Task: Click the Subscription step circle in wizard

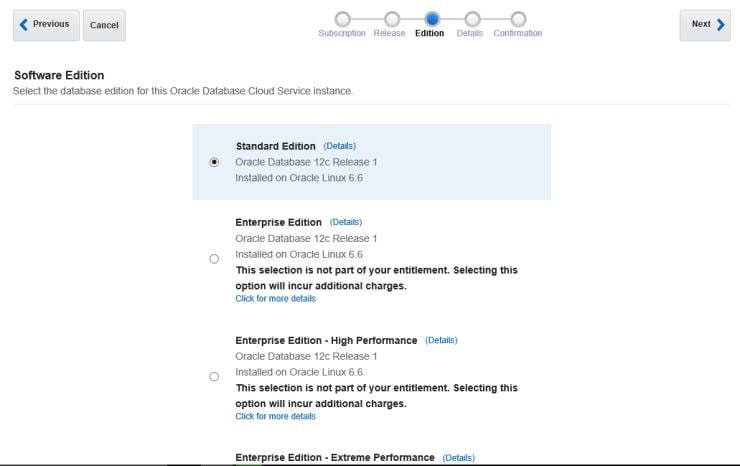Action: pos(343,18)
